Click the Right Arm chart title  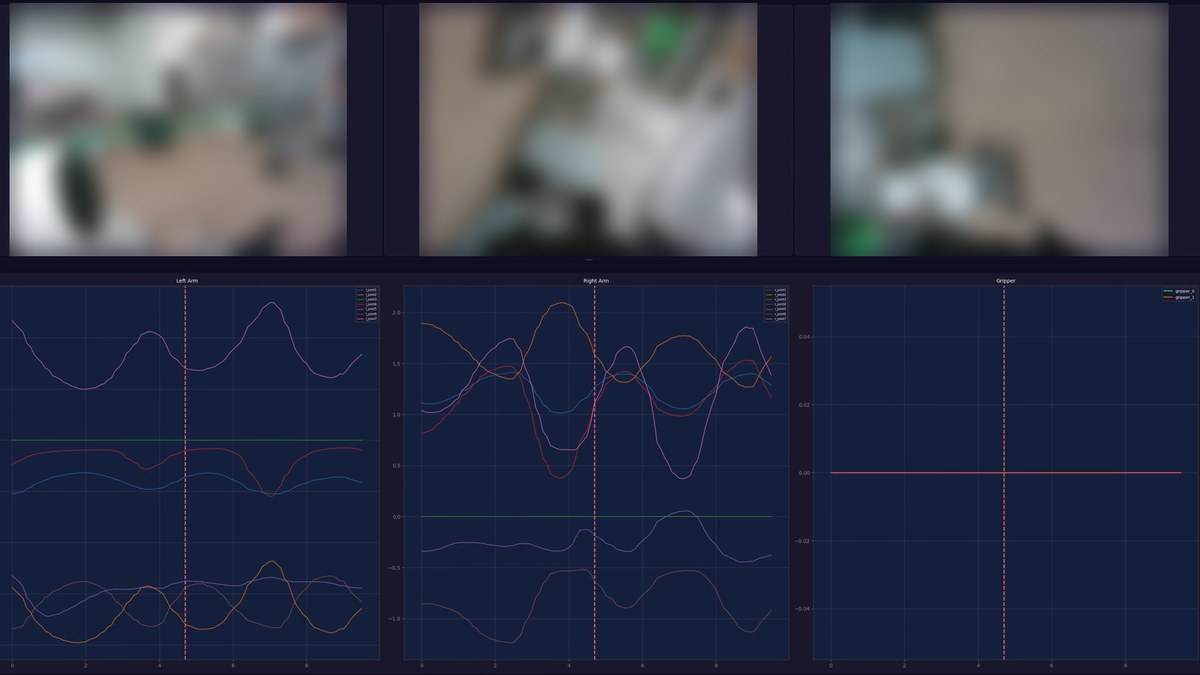point(596,282)
